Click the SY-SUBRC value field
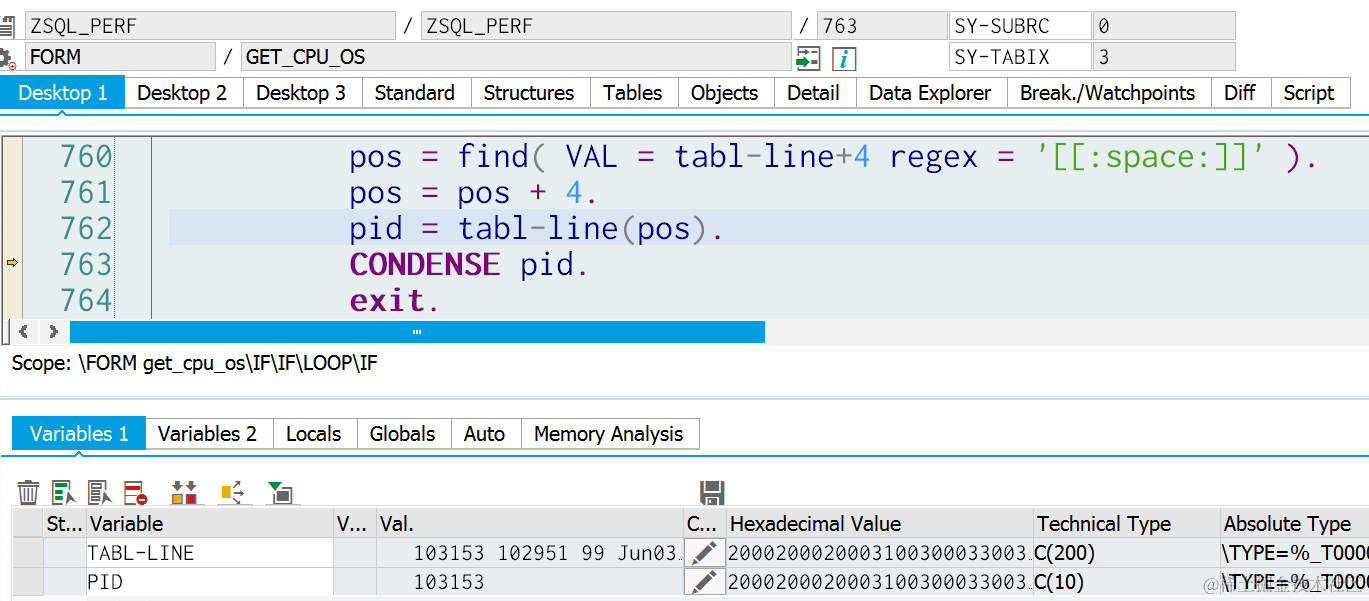 click(x=1164, y=26)
